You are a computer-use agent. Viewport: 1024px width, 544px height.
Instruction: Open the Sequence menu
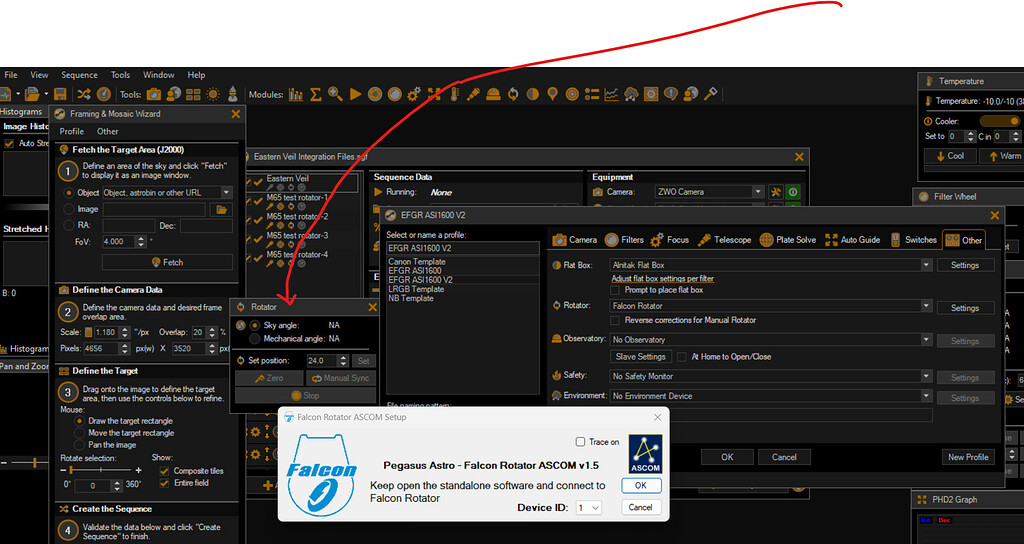pyautogui.click(x=79, y=75)
